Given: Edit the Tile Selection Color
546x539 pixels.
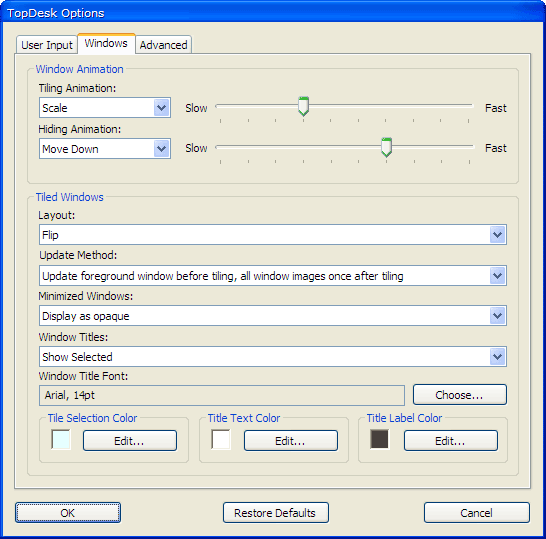Looking at the screenshot, I should [130, 441].
